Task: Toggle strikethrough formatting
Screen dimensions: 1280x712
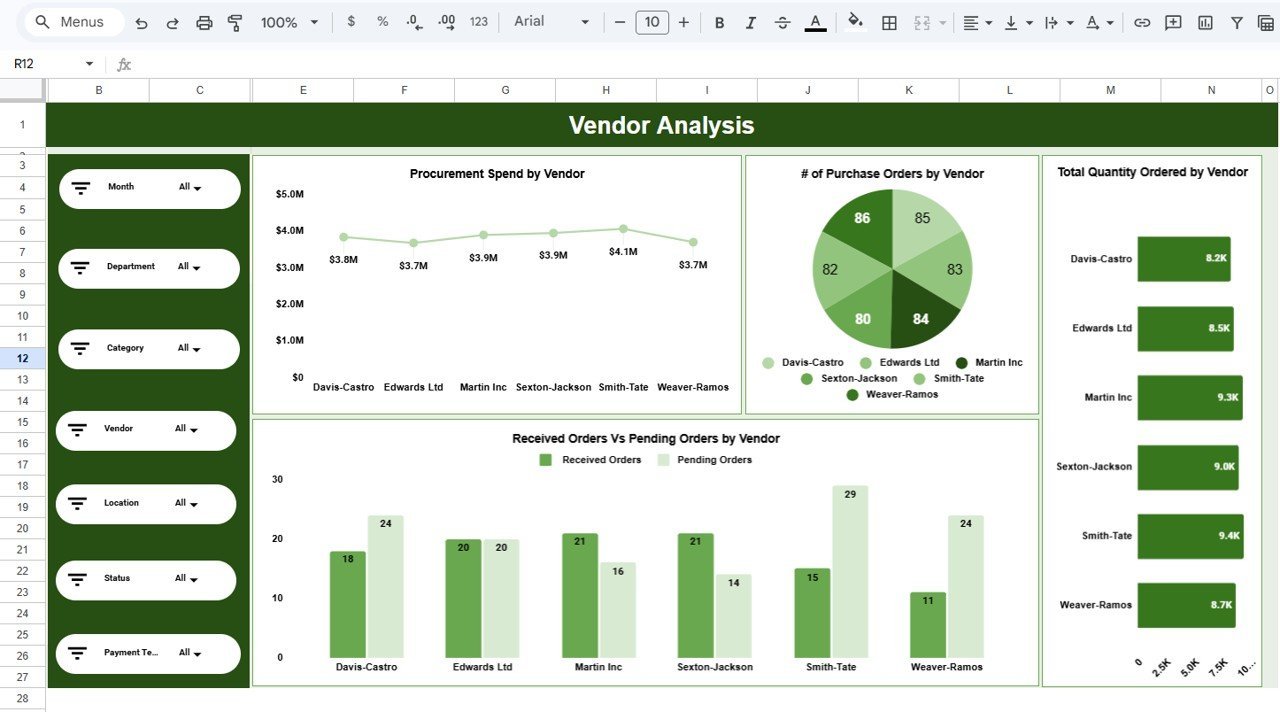Action: coord(783,22)
